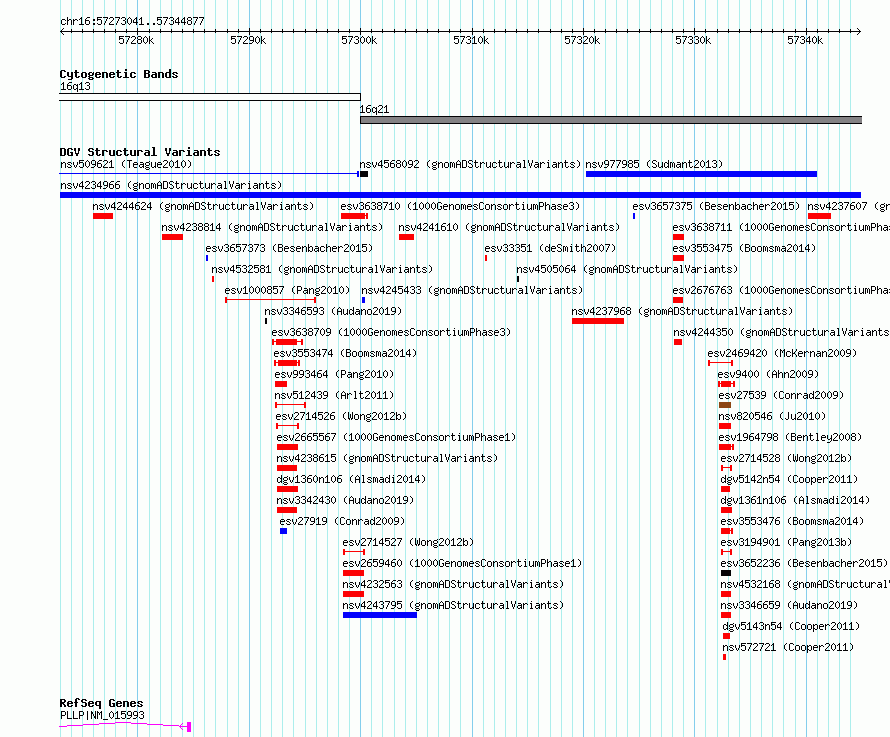Click esv1964798 (Bentley2008) label
890x737 pixels.
(x=790, y=437)
